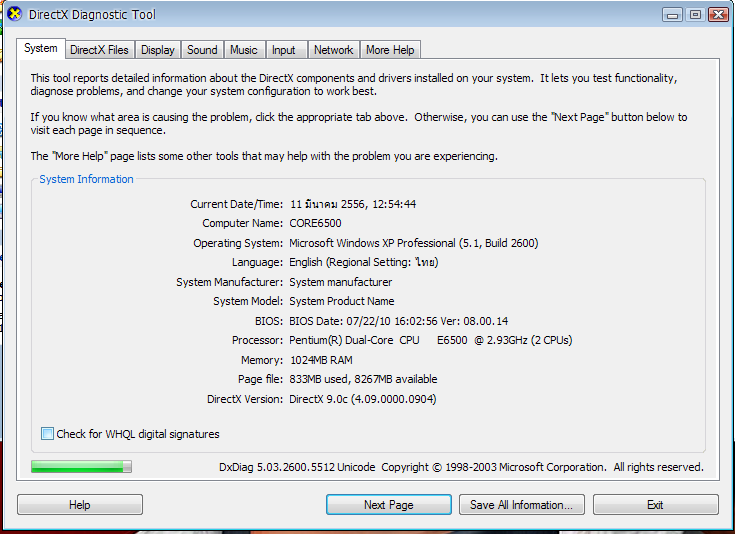735x534 pixels.
Task: Click the DirectX 9.0c version value
Action: pyautogui.click(x=363, y=399)
